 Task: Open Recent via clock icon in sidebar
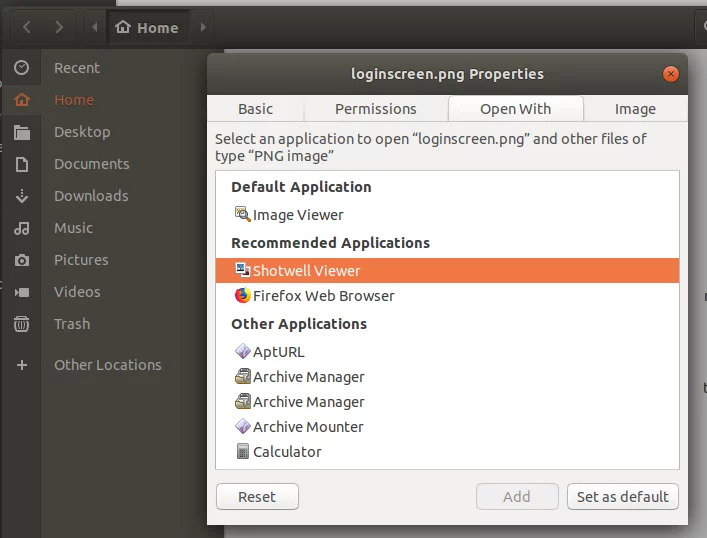pyautogui.click(x=22, y=68)
